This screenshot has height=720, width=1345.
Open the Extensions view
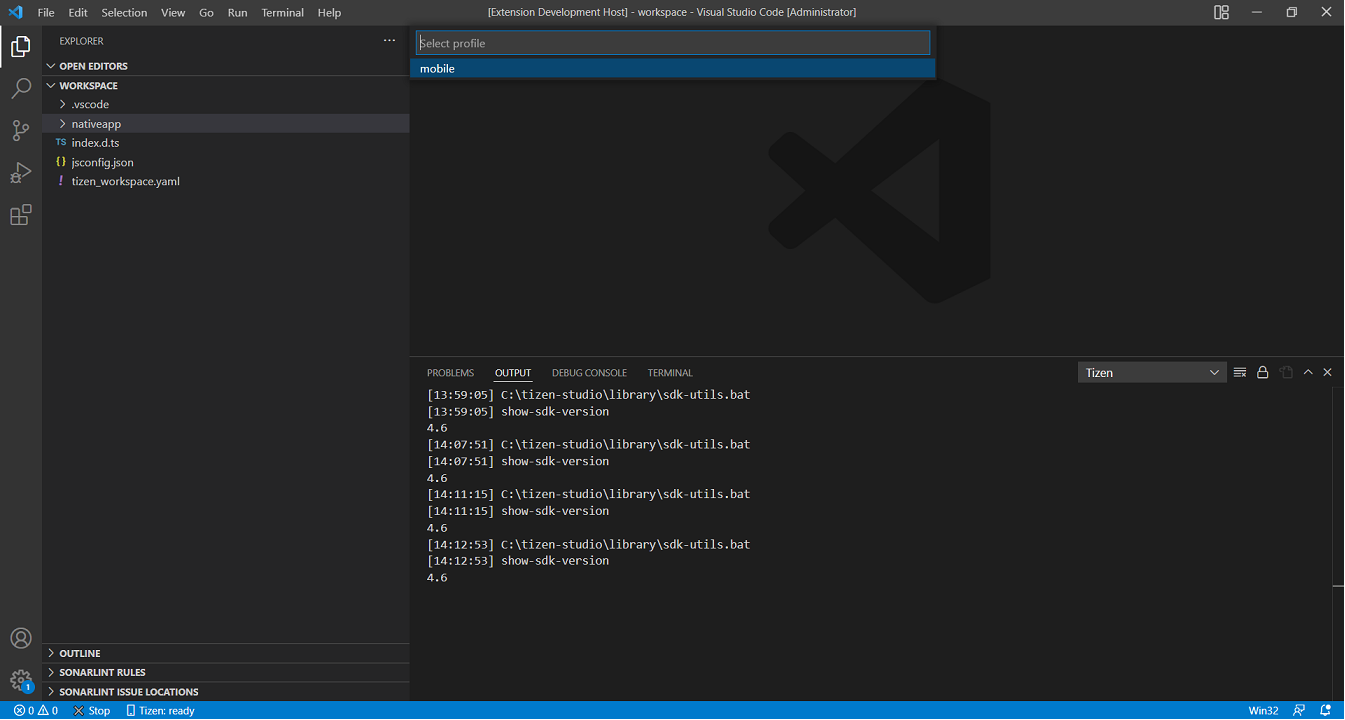pos(21,215)
